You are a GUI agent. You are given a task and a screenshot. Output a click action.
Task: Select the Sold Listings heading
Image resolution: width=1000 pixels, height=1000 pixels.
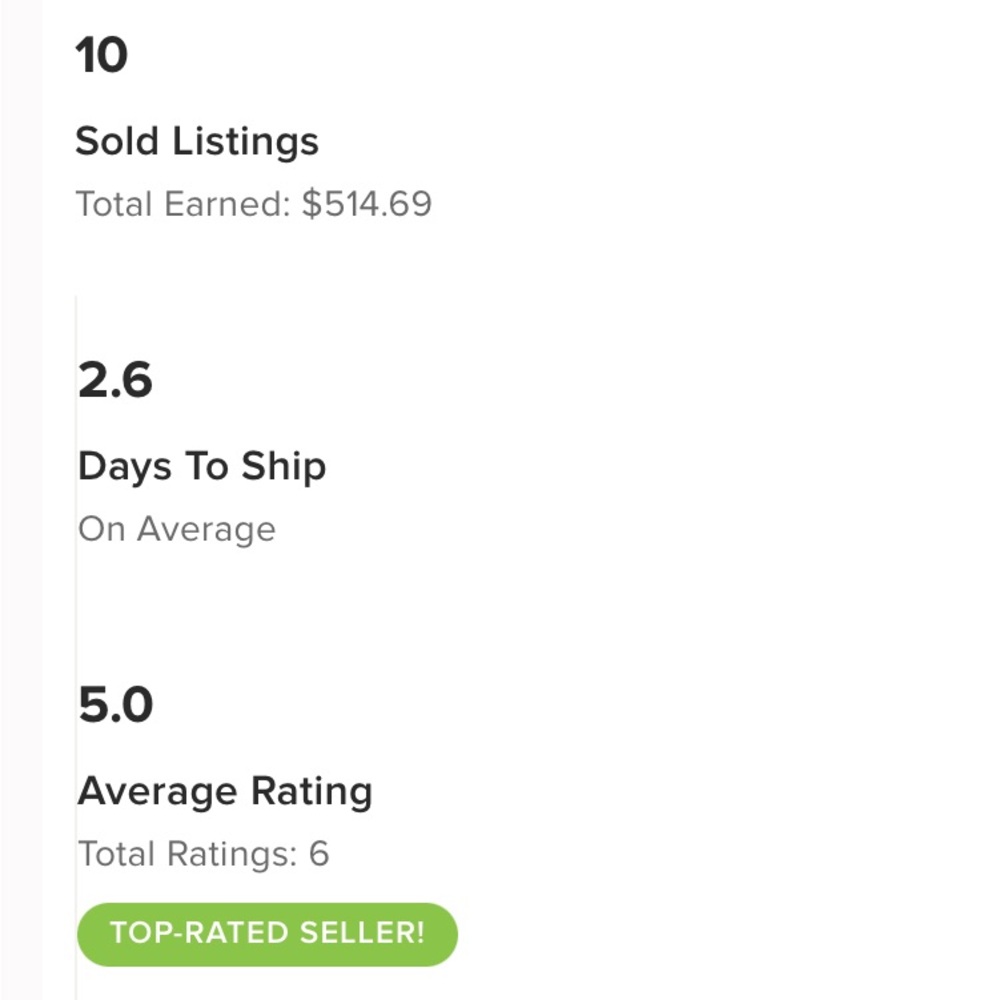point(197,142)
